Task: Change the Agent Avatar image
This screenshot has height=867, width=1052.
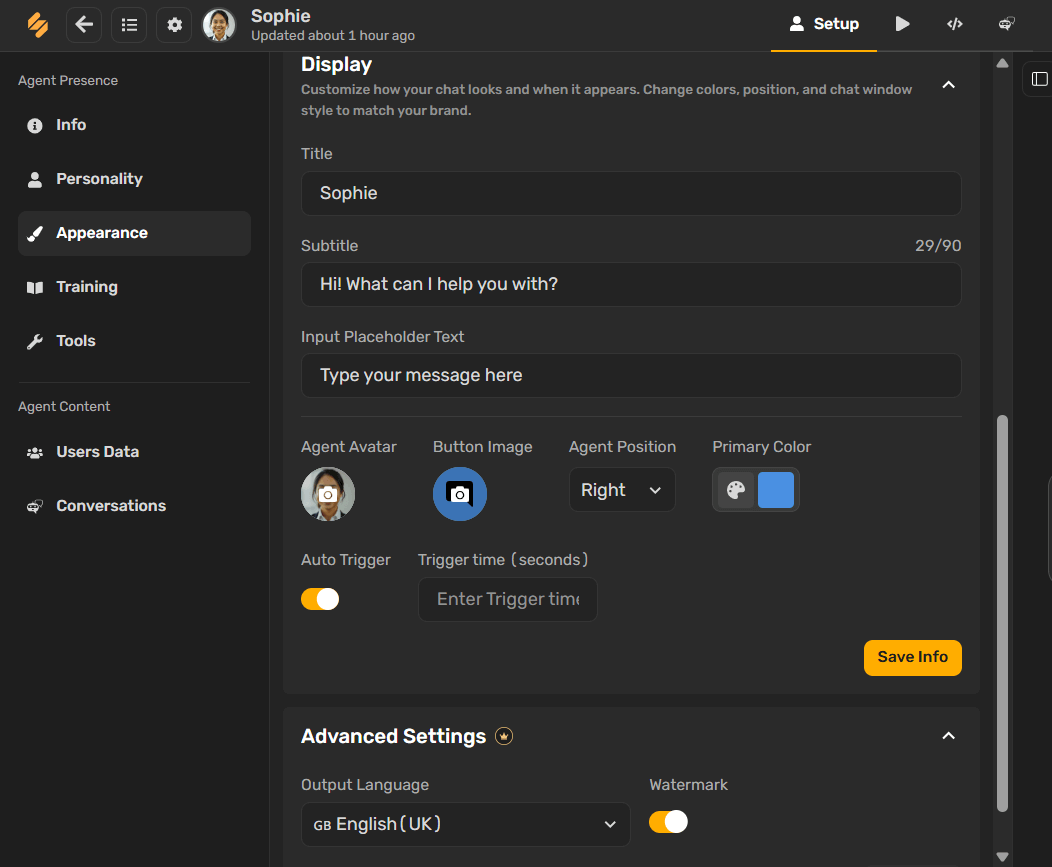Action: tap(328, 494)
